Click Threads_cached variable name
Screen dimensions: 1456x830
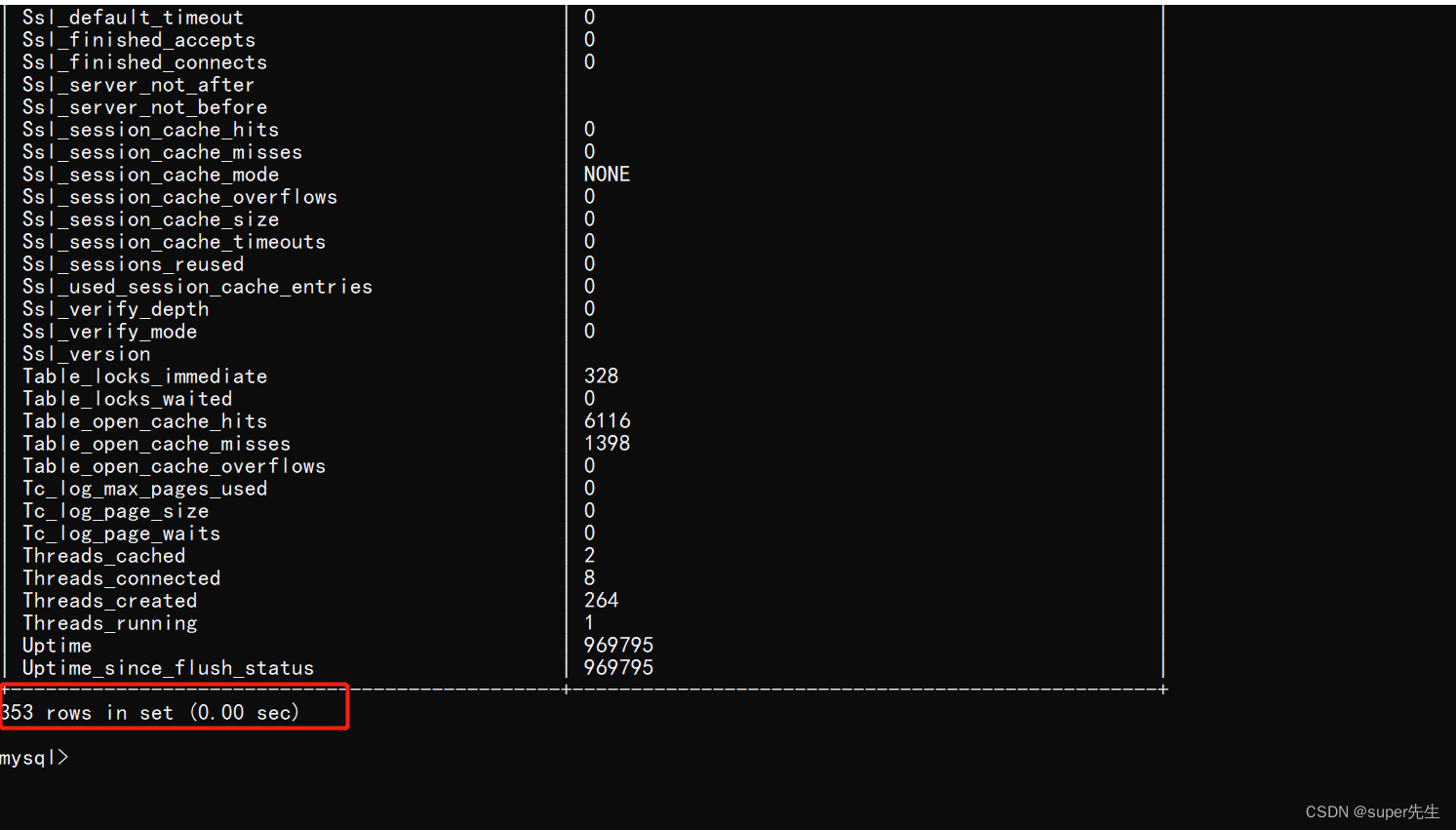(103, 556)
